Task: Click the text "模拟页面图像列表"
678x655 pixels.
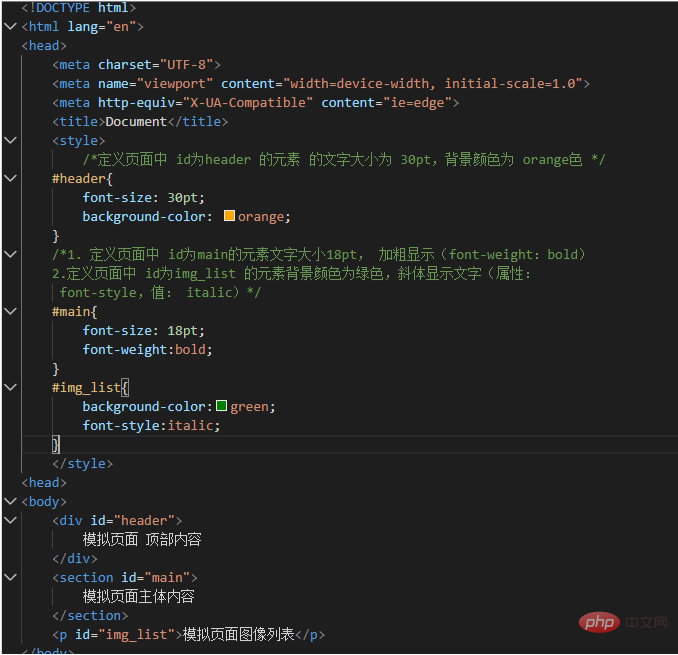Action: [239, 634]
